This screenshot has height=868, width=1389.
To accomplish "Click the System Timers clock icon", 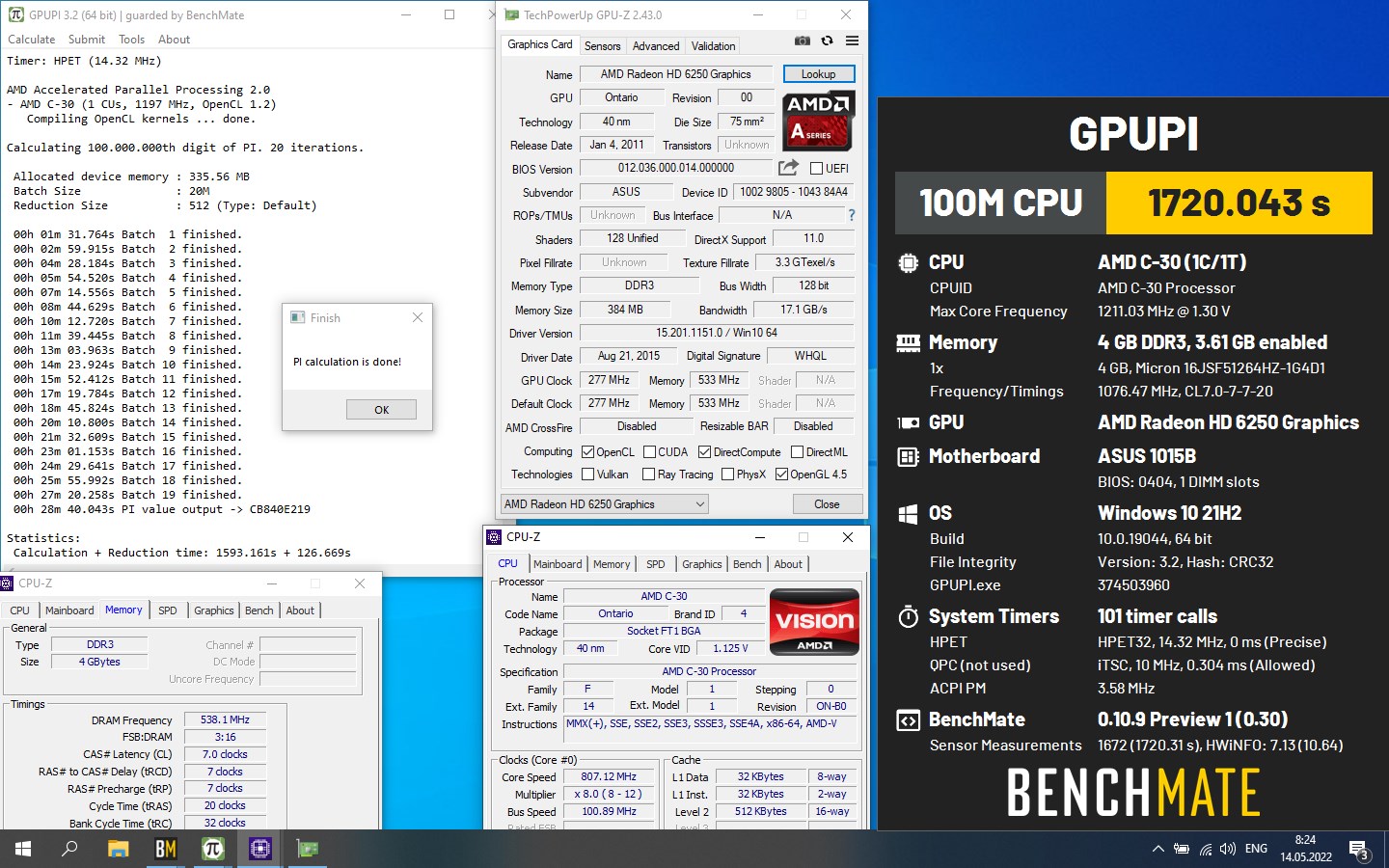I will tap(908, 616).
